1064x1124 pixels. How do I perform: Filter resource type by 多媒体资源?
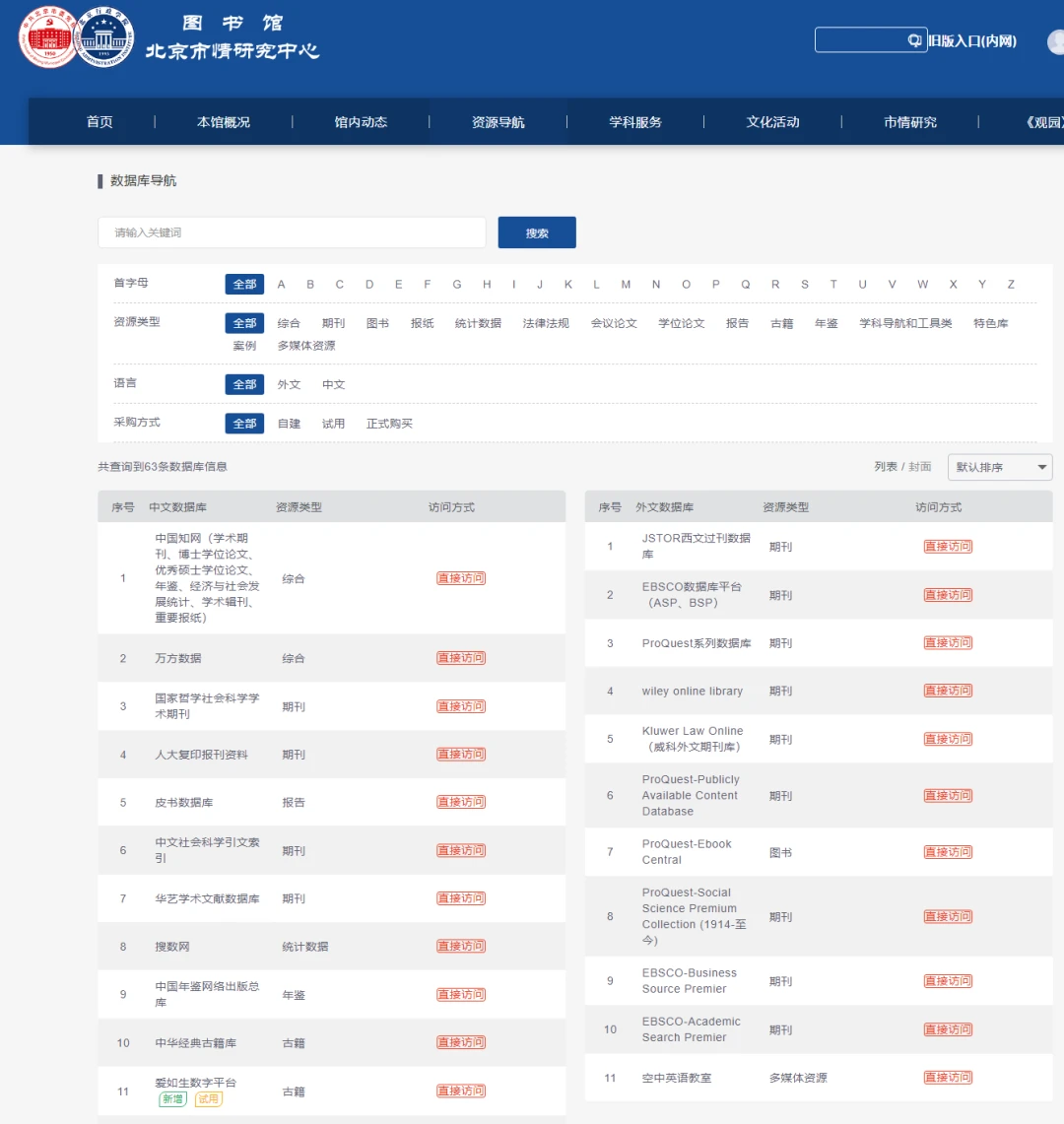(306, 346)
